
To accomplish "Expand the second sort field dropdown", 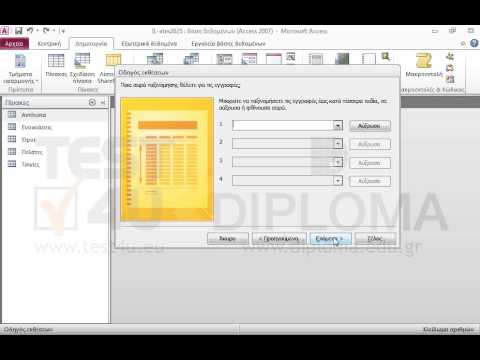I will click(x=338, y=144).
